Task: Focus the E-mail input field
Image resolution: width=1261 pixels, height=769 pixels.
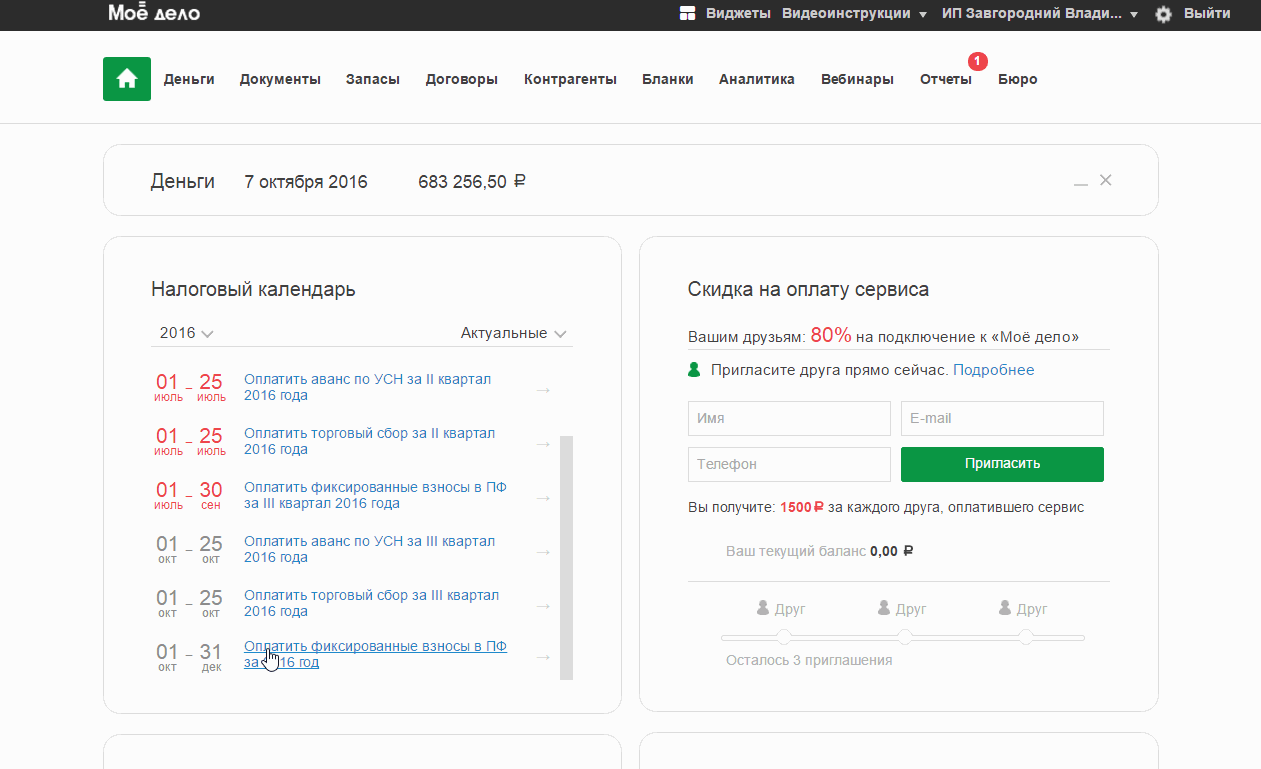Action: (1002, 419)
